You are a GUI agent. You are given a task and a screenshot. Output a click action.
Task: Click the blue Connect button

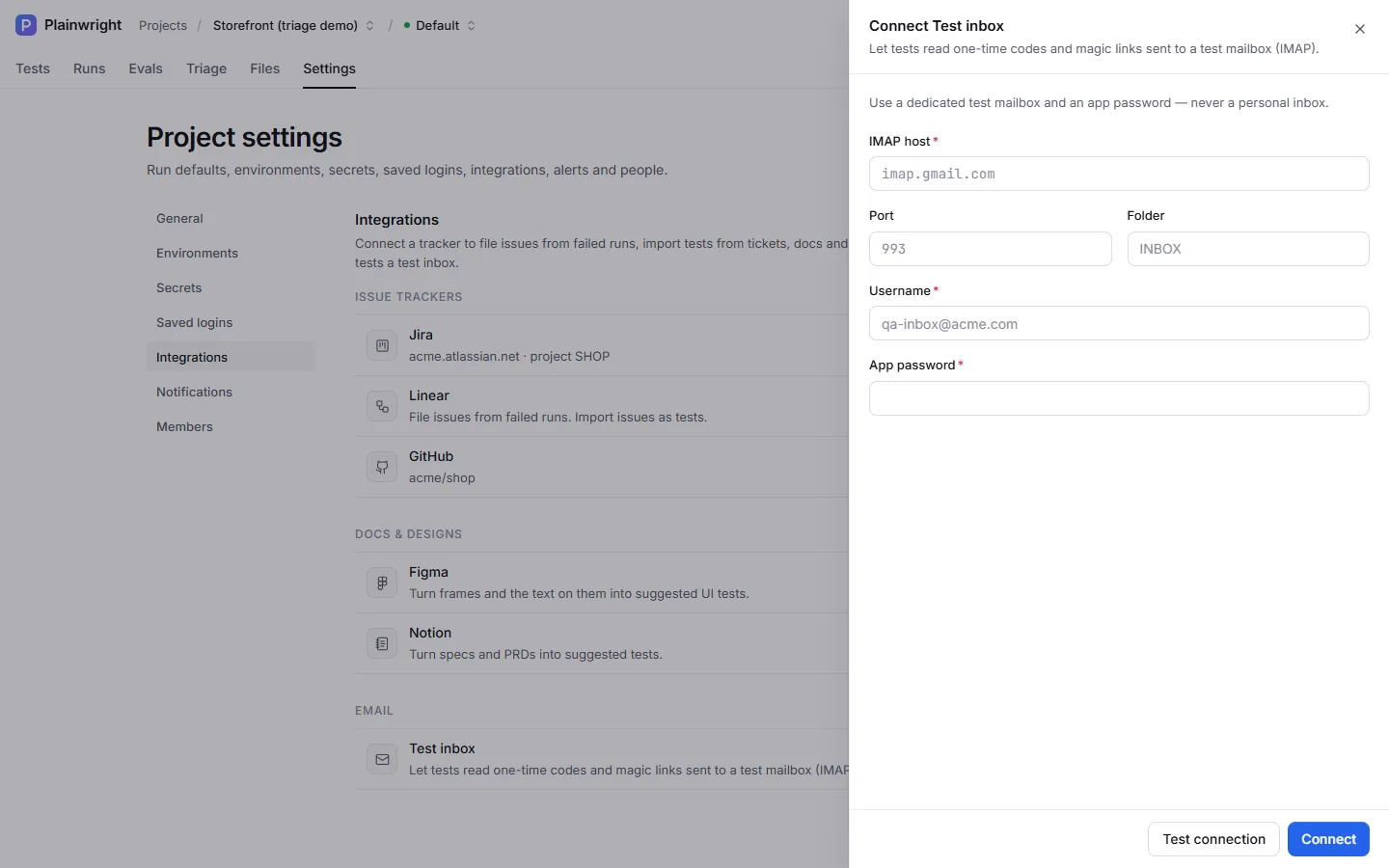pyautogui.click(x=1328, y=839)
